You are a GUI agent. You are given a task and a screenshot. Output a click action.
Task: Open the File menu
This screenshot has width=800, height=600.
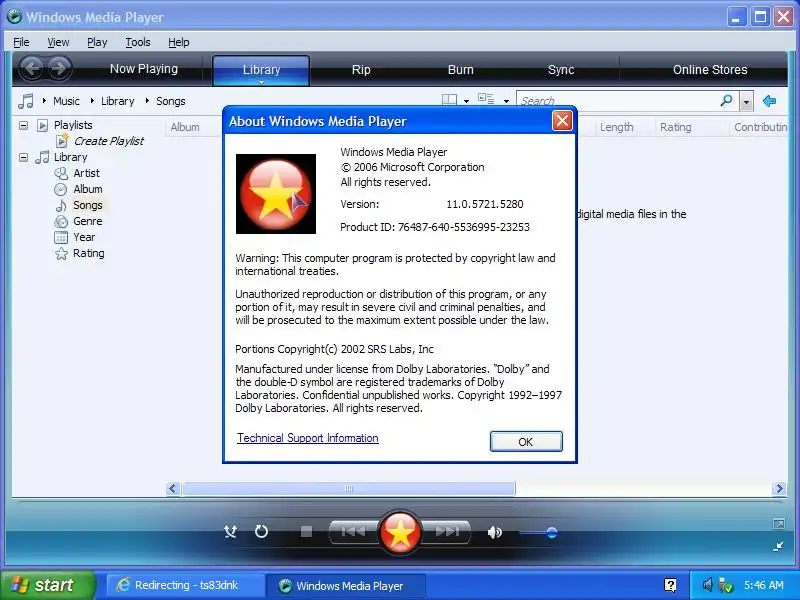tap(21, 42)
